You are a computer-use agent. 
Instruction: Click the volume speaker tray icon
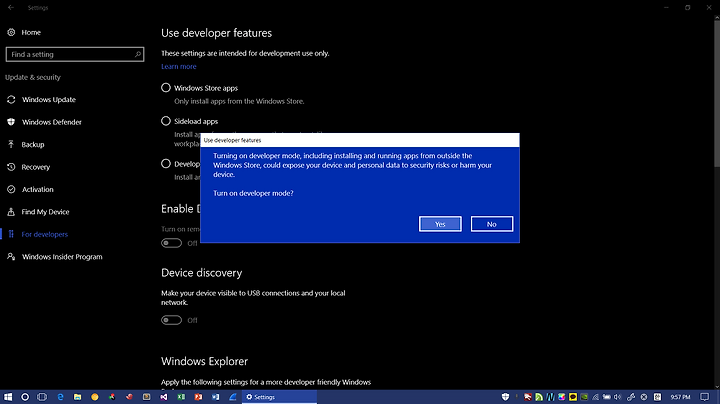coord(617,397)
